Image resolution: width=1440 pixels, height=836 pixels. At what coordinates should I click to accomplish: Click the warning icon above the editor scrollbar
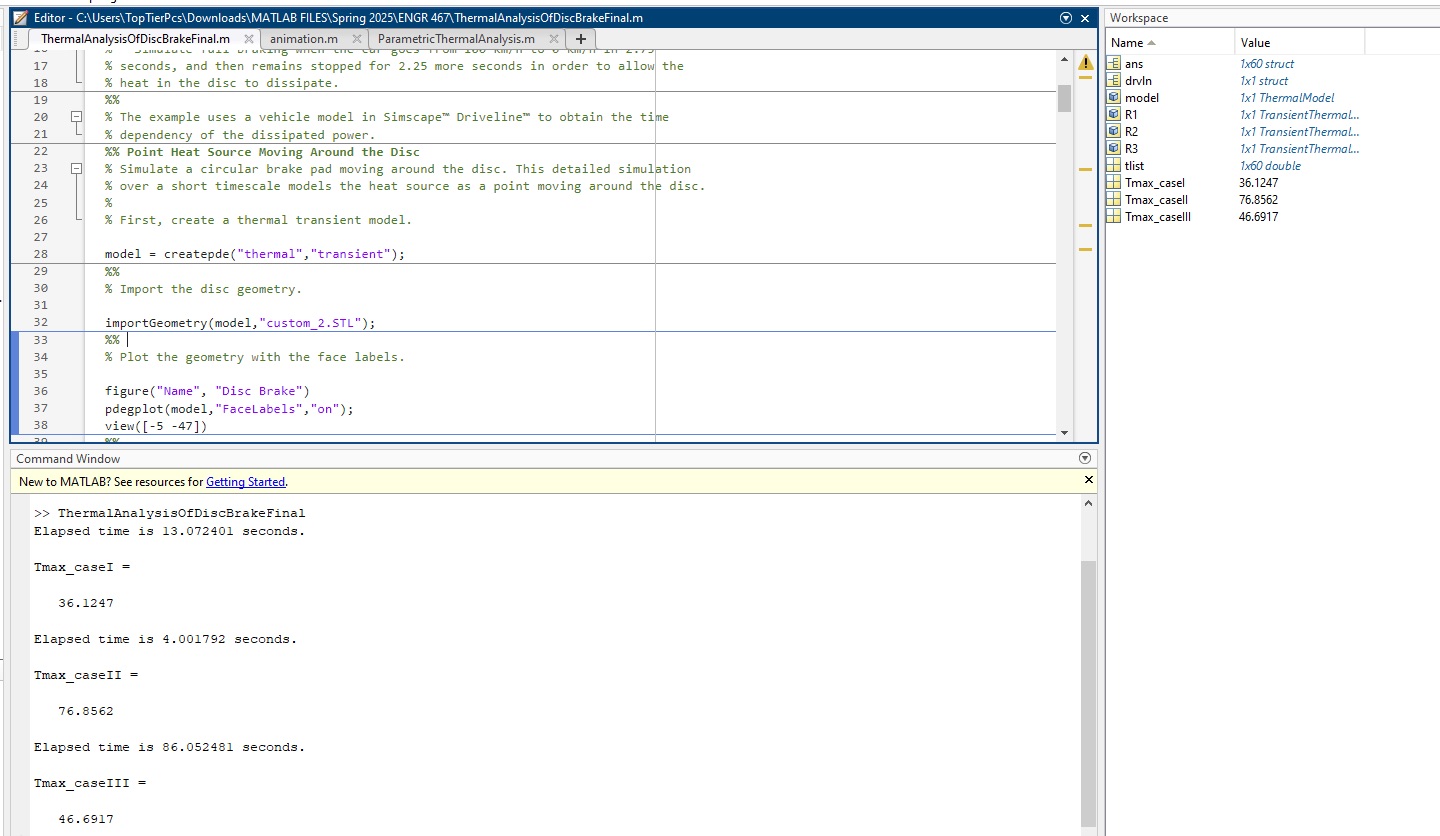1086,62
